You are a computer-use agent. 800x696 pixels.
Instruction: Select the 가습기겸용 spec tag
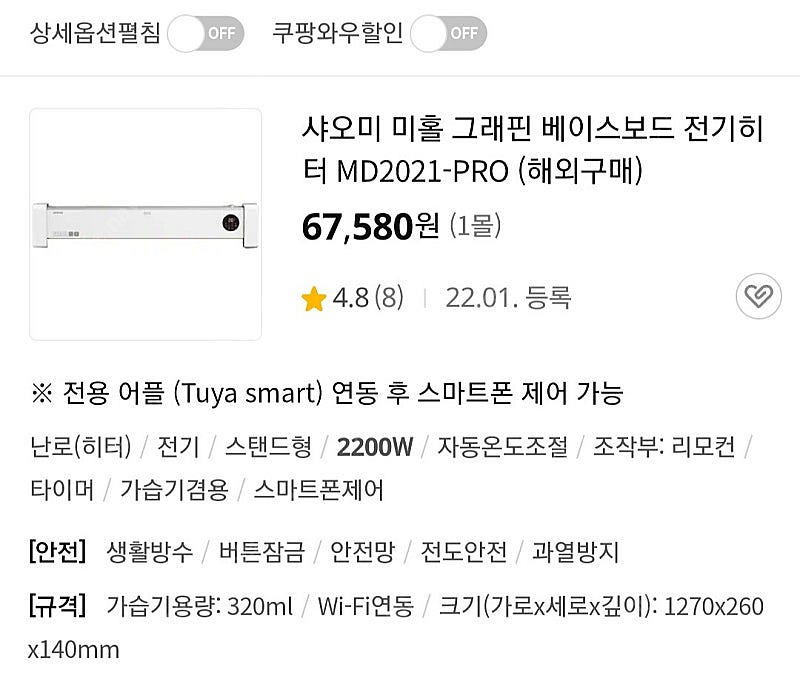[174, 490]
